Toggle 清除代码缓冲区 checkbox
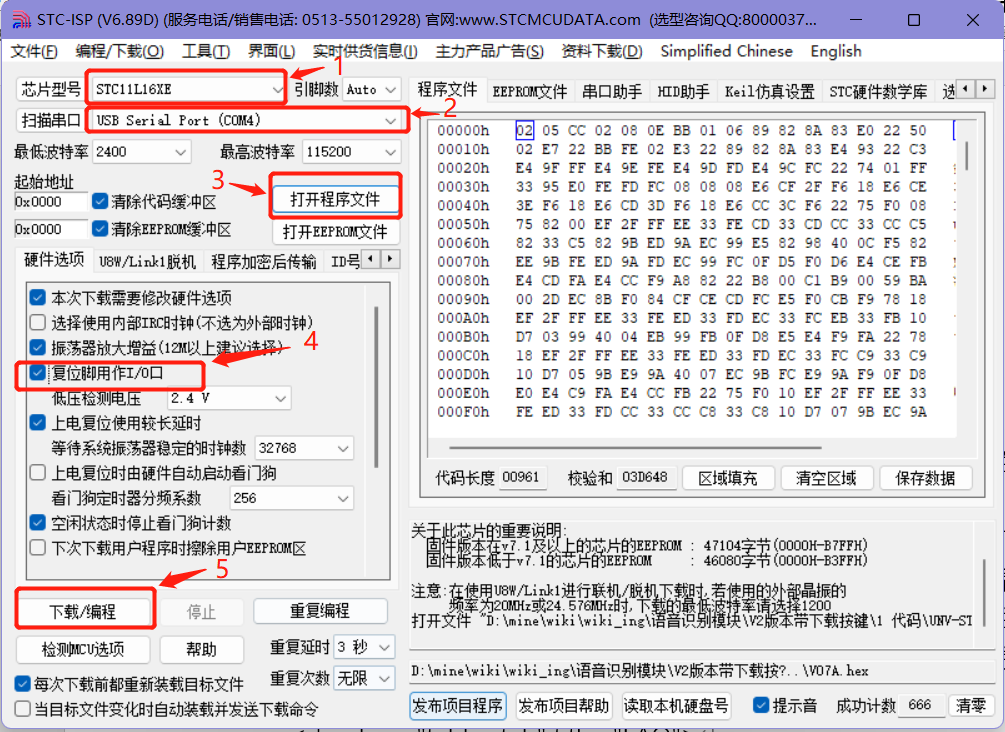Image resolution: width=1005 pixels, height=732 pixels. (x=99, y=201)
